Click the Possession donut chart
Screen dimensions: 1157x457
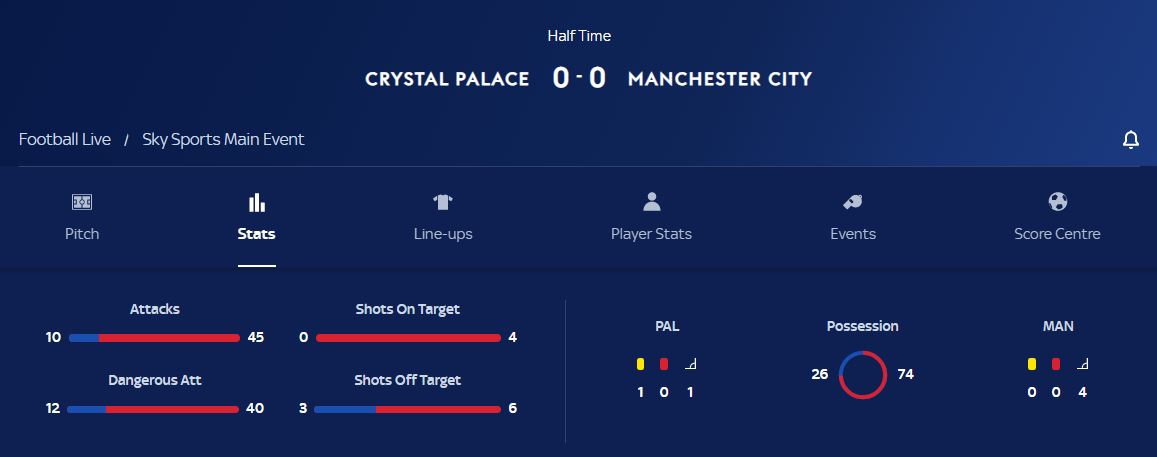[x=863, y=375]
